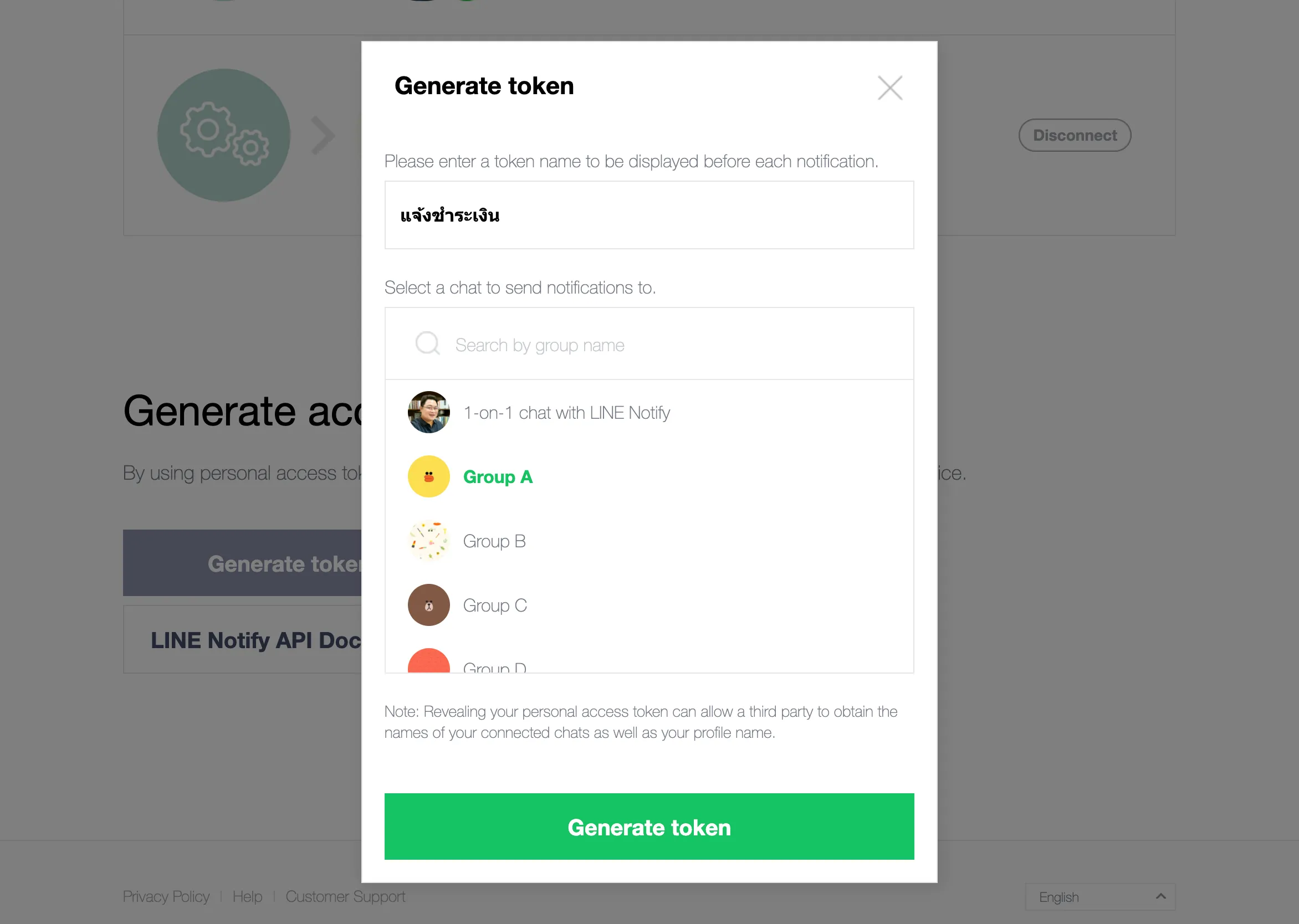Close the Generate token dialog
This screenshot has height=924, width=1299.
click(x=889, y=88)
